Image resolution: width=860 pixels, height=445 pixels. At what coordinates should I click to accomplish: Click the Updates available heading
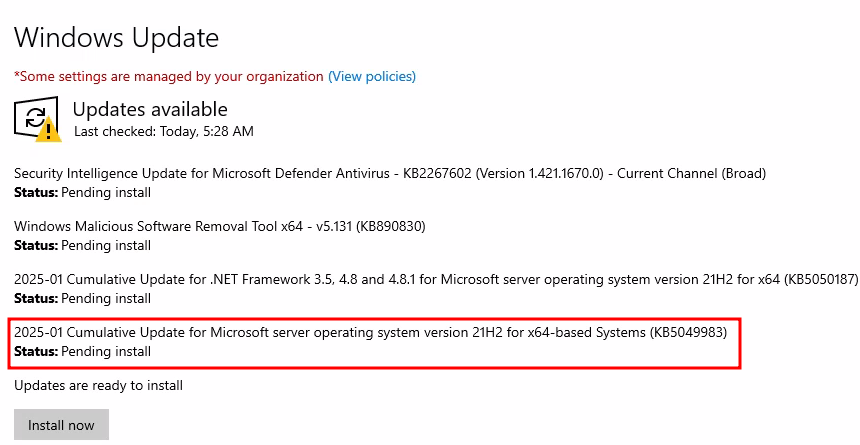pyautogui.click(x=150, y=109)
